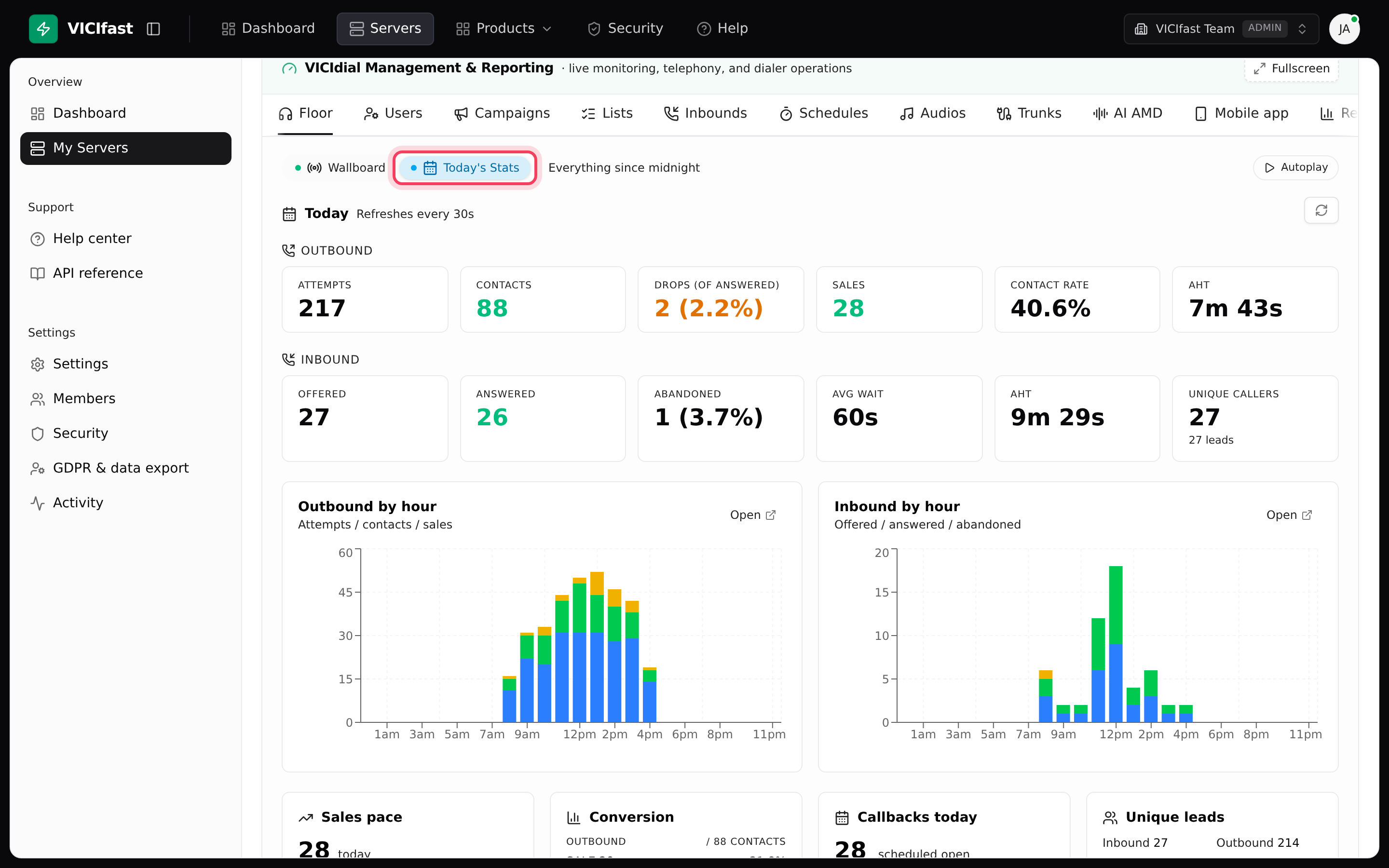Viewport: 1389px width, 868px height.
Task: Open the VICIfast Team switcher
Action: pyautogui.click(x=1221, y=29)
